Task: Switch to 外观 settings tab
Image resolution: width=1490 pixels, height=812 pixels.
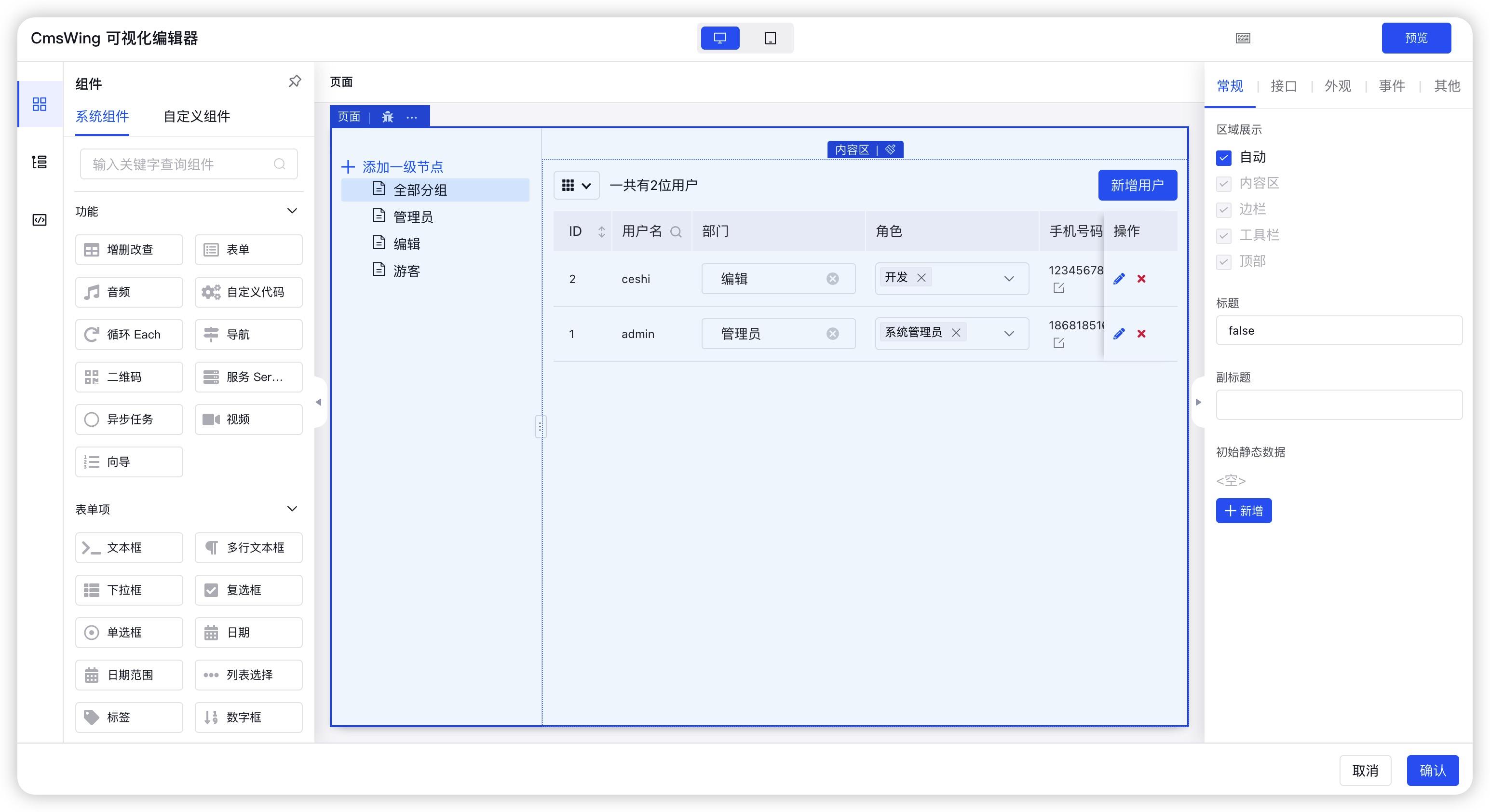Action: [1338, 86]
